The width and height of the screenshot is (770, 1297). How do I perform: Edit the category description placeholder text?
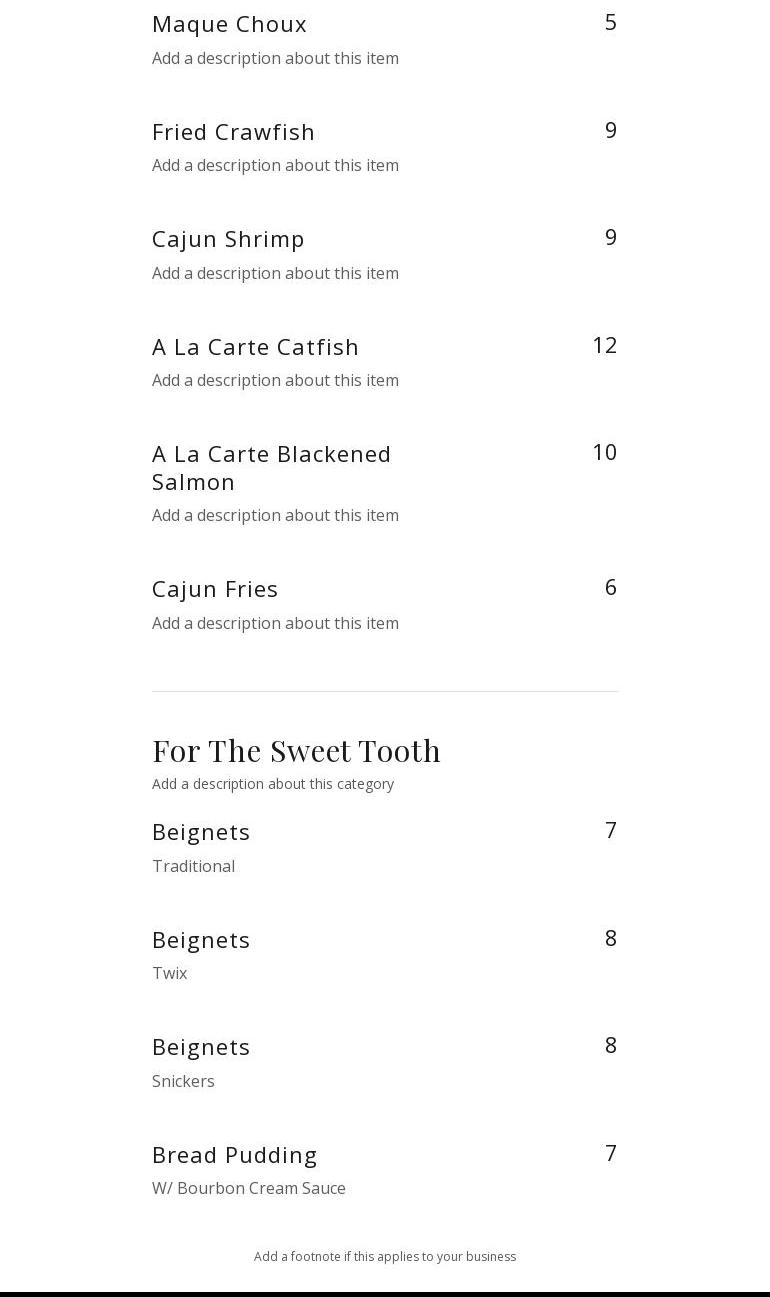click(x=273, y=784)
